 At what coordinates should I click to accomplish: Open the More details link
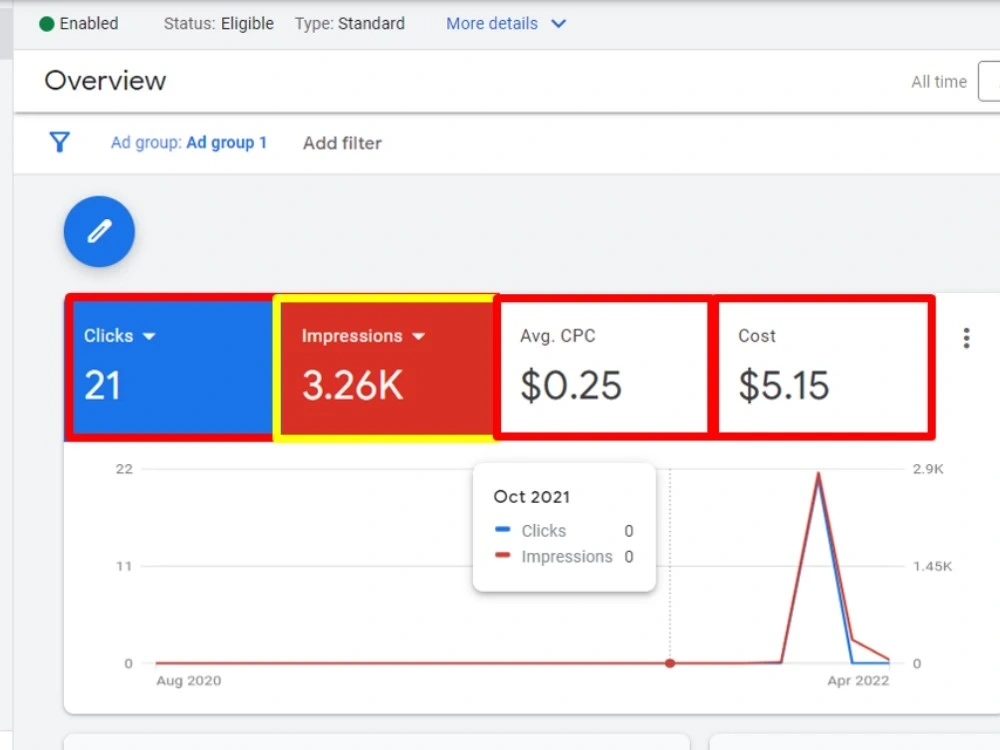492,24
